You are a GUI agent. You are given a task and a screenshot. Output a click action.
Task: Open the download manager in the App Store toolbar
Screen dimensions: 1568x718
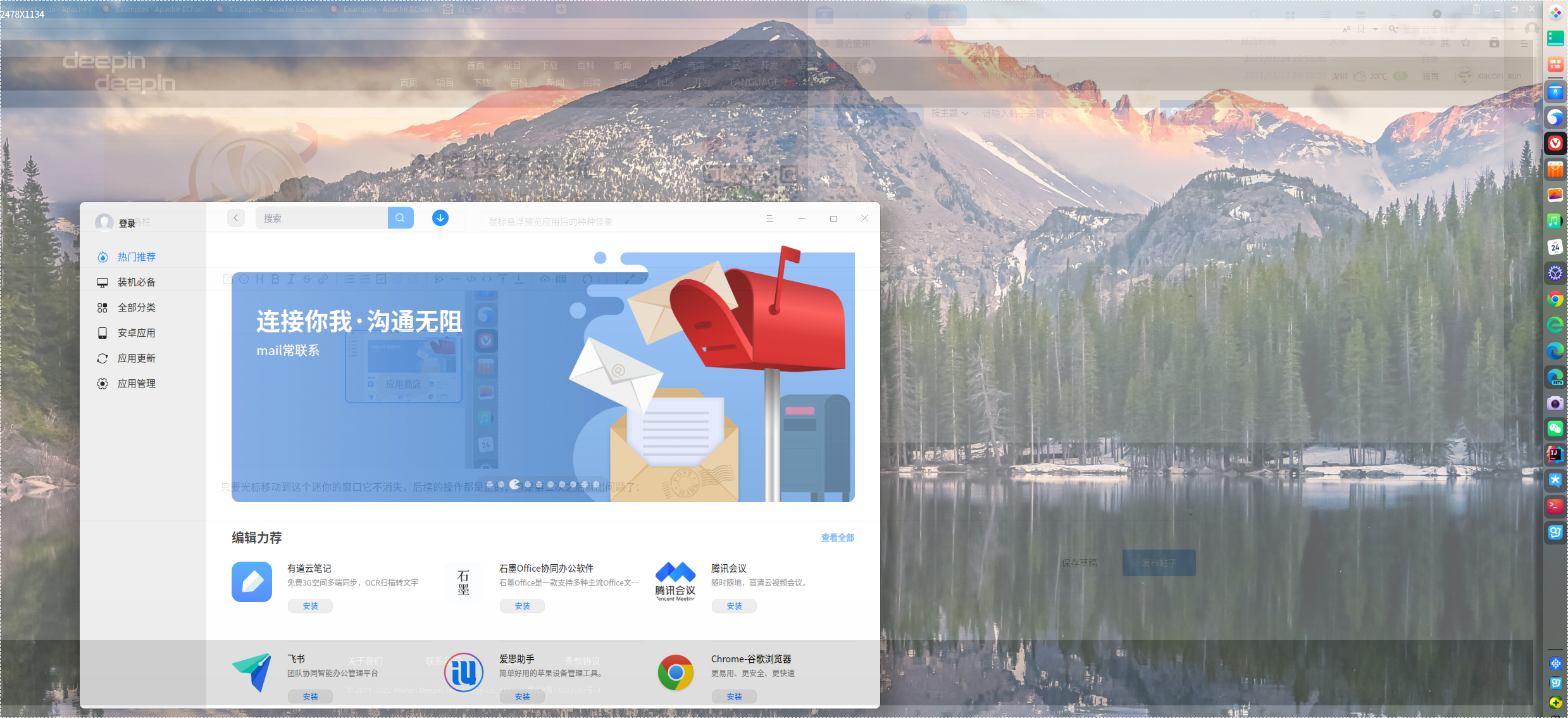click(440, 218)
